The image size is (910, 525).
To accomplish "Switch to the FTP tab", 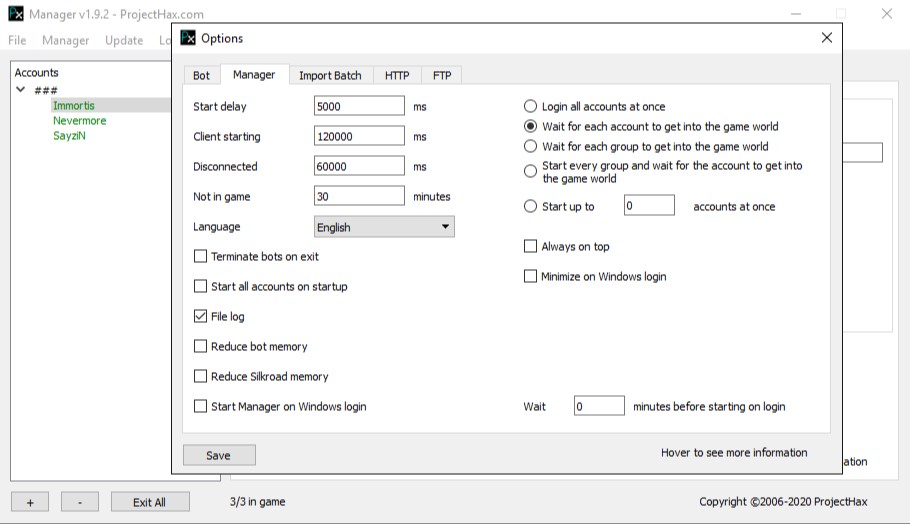I will [441, 75].
